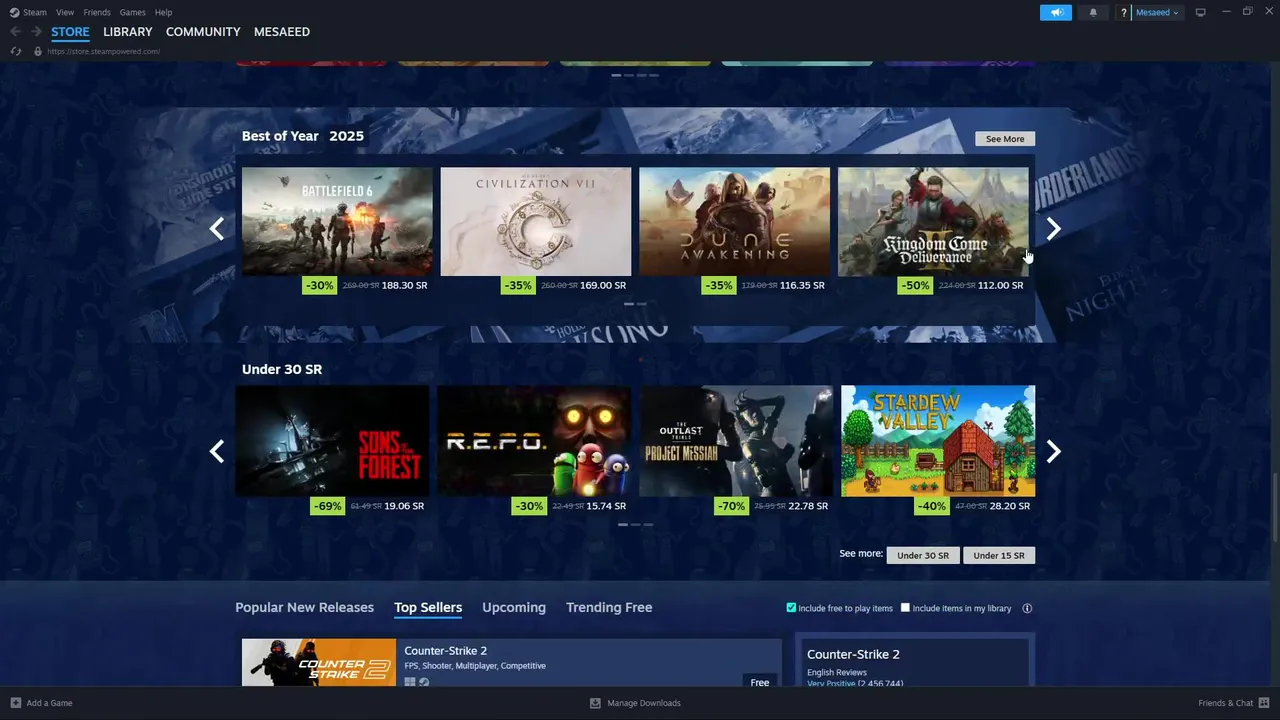Viewport: 1280px width, 720px height.
Task: Switch to the Trending Free tab
Action: 609,607
